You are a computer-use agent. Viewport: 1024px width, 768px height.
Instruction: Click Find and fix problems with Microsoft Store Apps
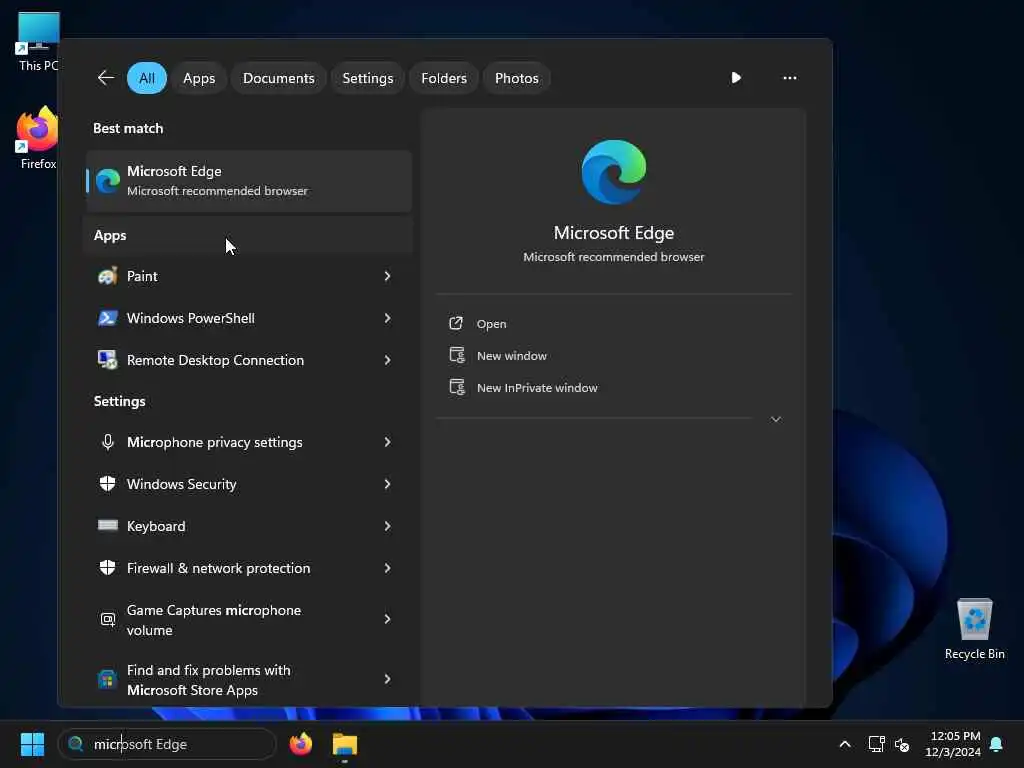[209, 680]
